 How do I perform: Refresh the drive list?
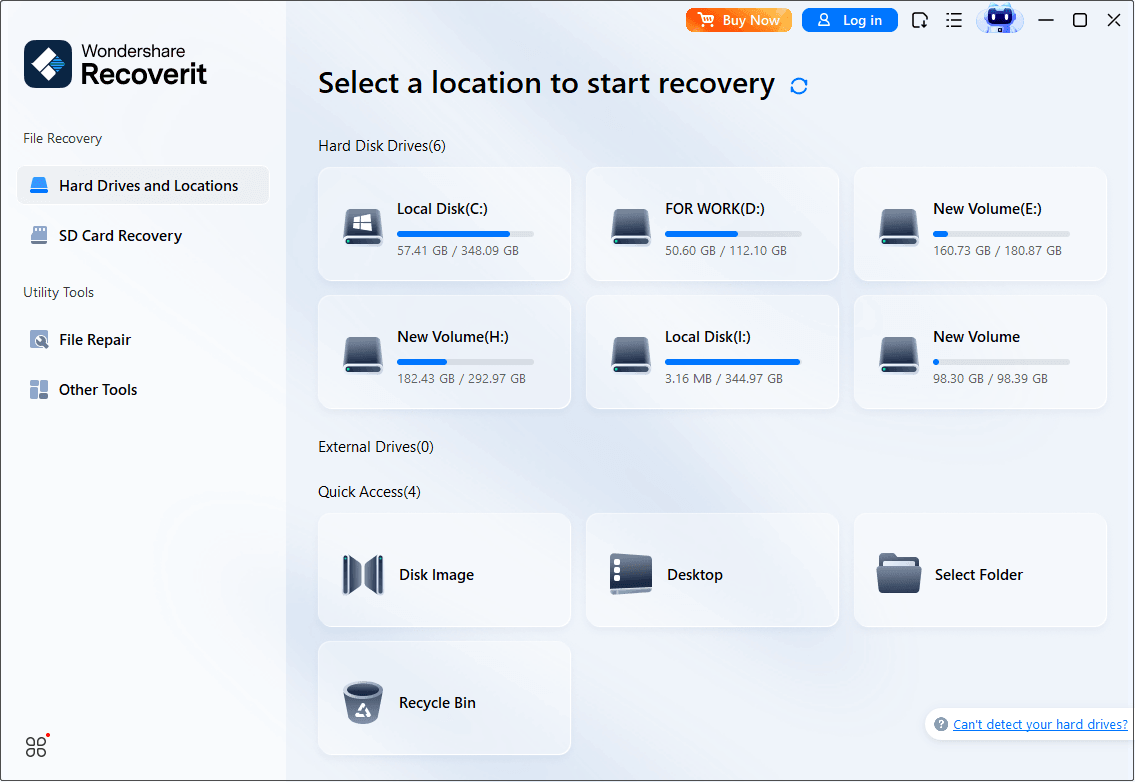pos(798,86)
